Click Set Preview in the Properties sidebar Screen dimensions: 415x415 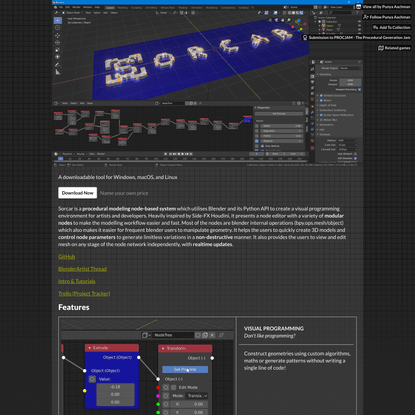click(279, 114)
